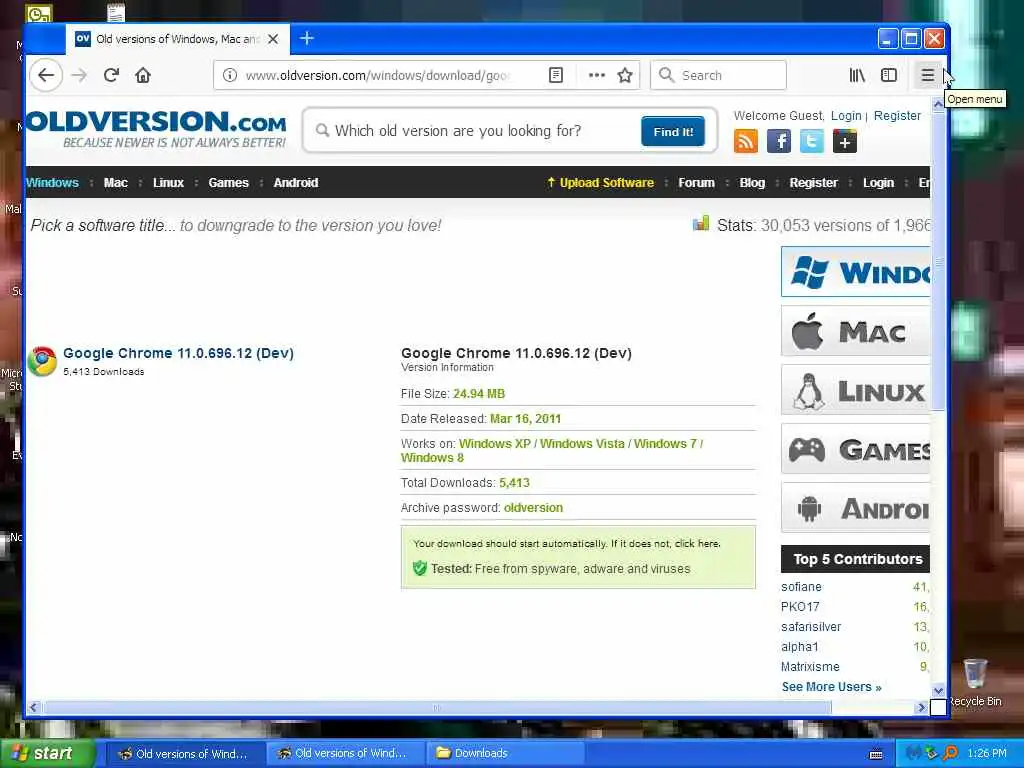Click the taskbar keyboard icon
The image size is (1024, 768).
click(x=876, y=754)
